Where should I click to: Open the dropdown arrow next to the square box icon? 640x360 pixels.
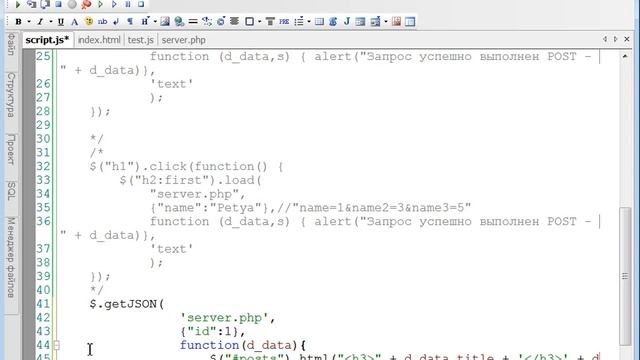[260, 22]
